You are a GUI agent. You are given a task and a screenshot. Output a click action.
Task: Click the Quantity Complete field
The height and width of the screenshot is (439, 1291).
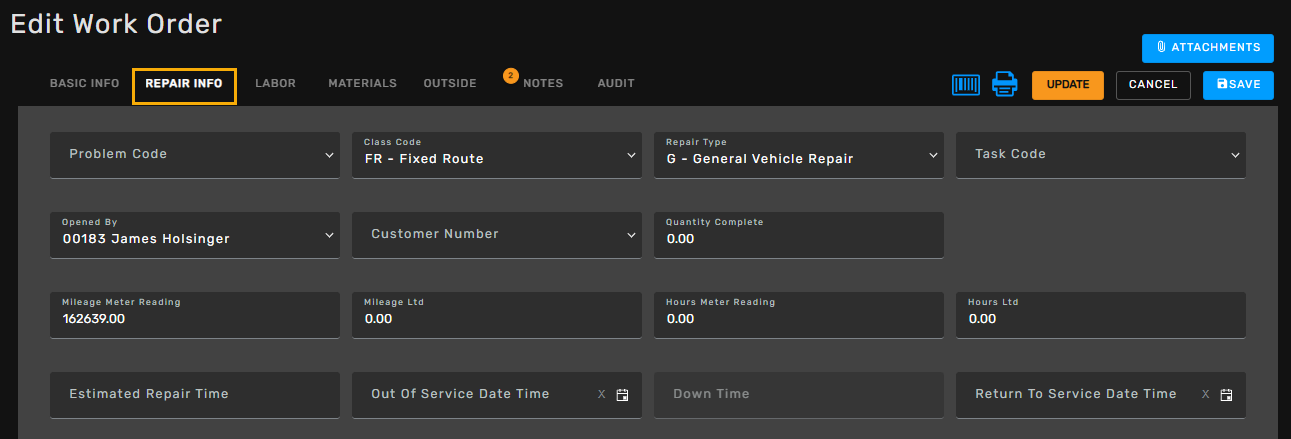(799, 235)
